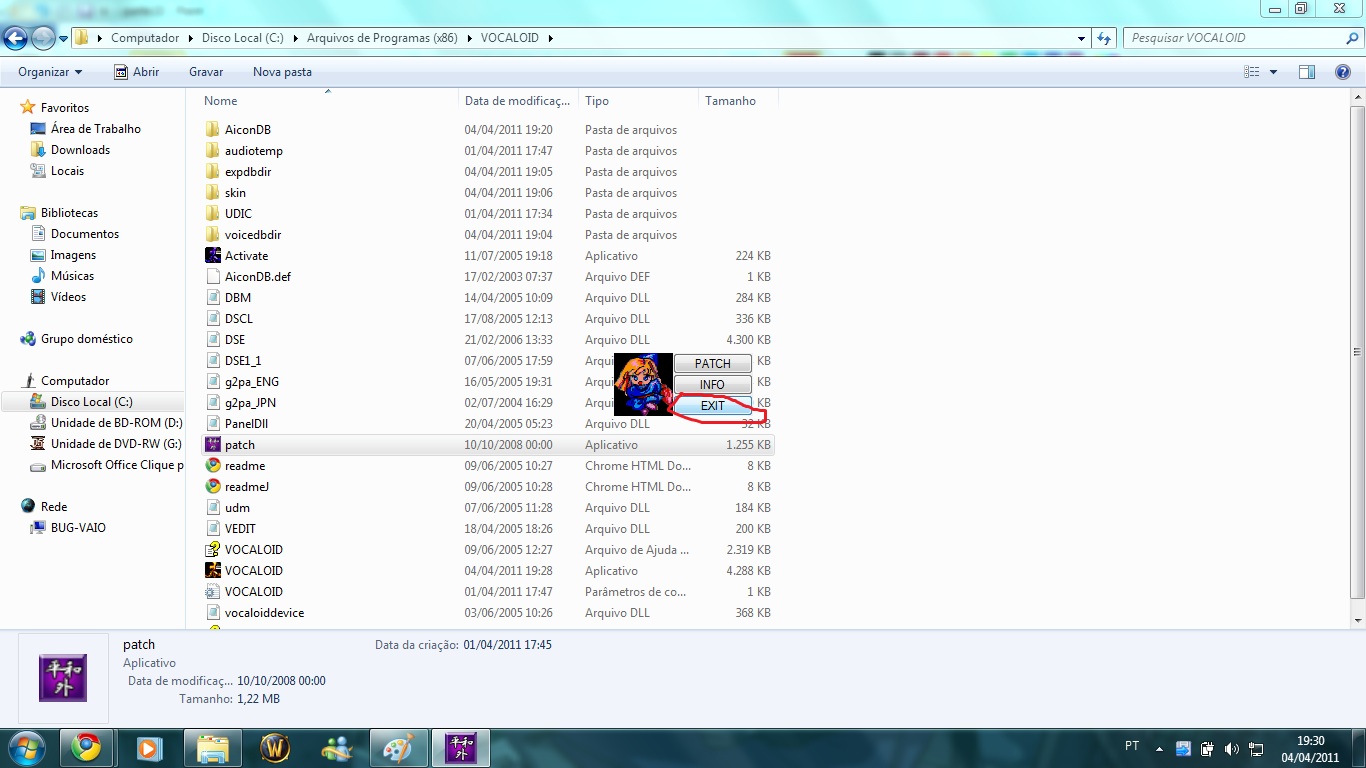
Task: Click the patcher character image
Action: tap(643, 384)
